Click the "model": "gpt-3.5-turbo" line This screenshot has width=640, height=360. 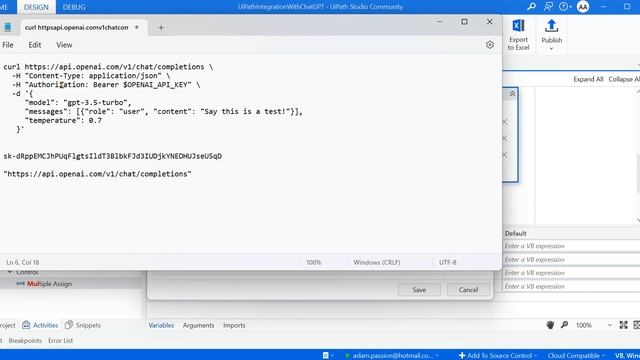(x=78, y=102)
